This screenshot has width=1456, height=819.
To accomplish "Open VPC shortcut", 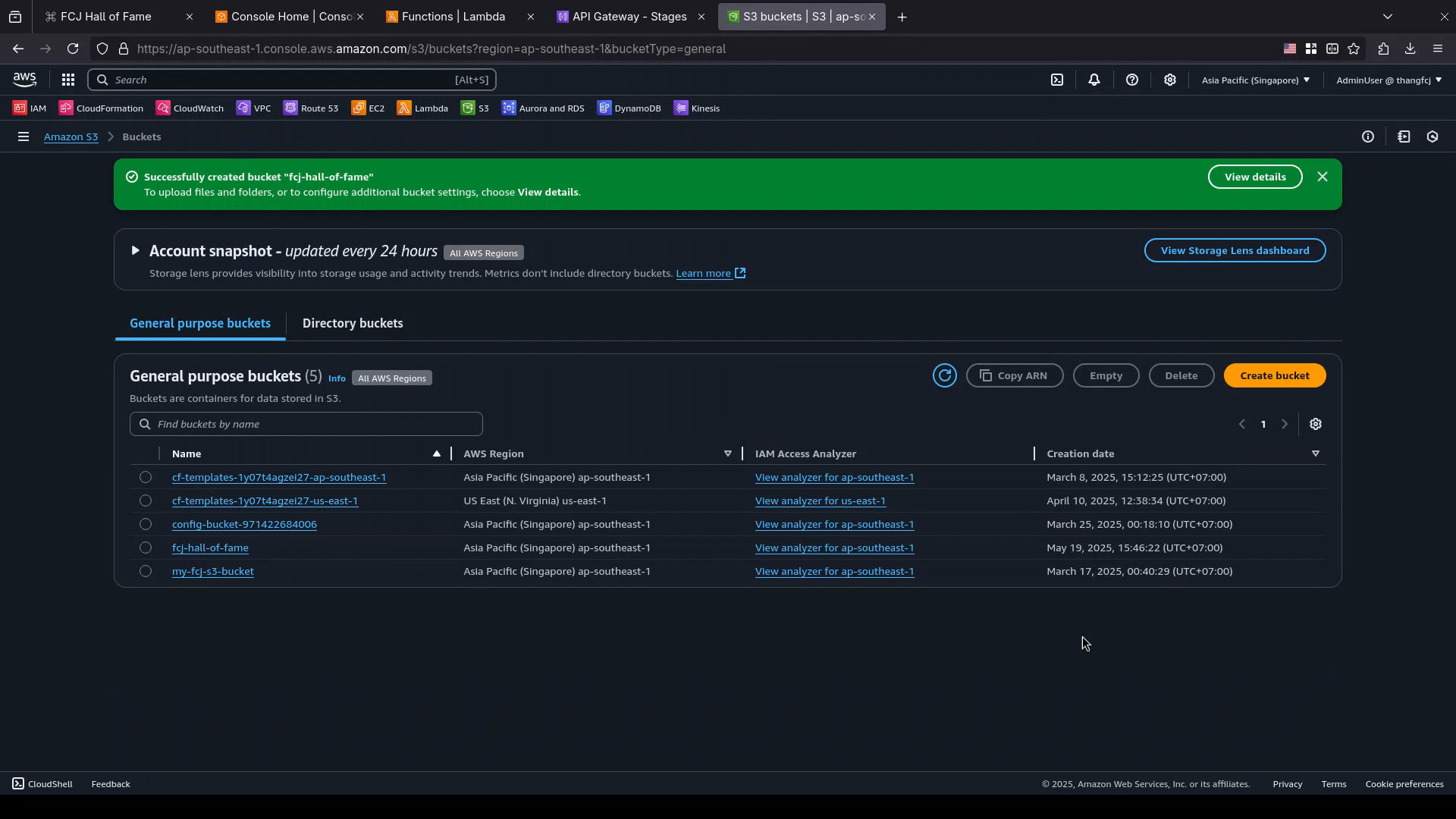I will (x=254, y=108).
